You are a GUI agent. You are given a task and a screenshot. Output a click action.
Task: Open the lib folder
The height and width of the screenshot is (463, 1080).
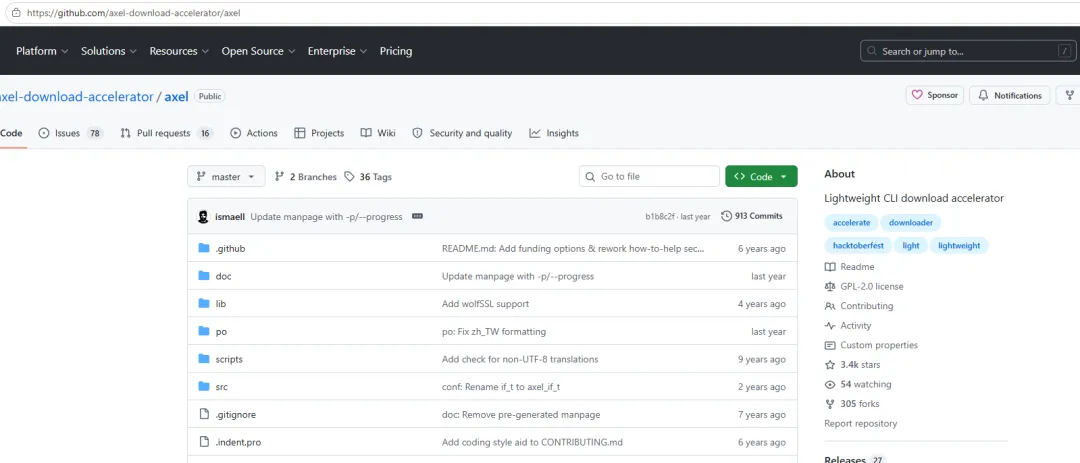[x=220, y=304]
